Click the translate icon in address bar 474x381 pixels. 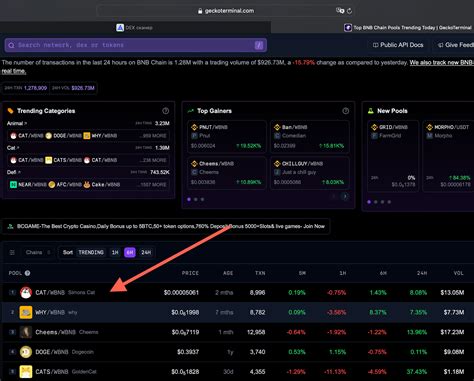(x=340, y=11)
